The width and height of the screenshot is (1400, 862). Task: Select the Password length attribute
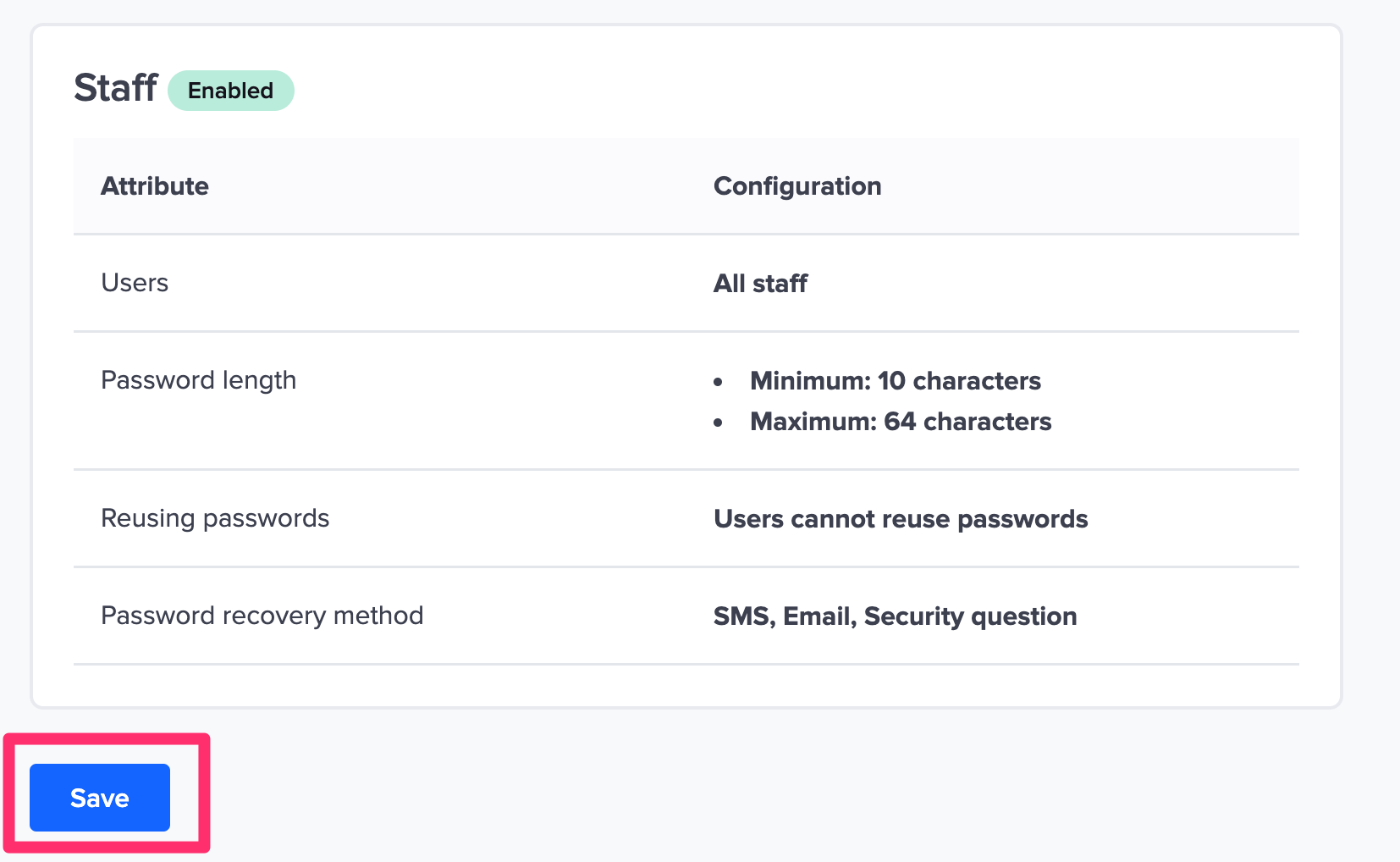pos(199,380)
